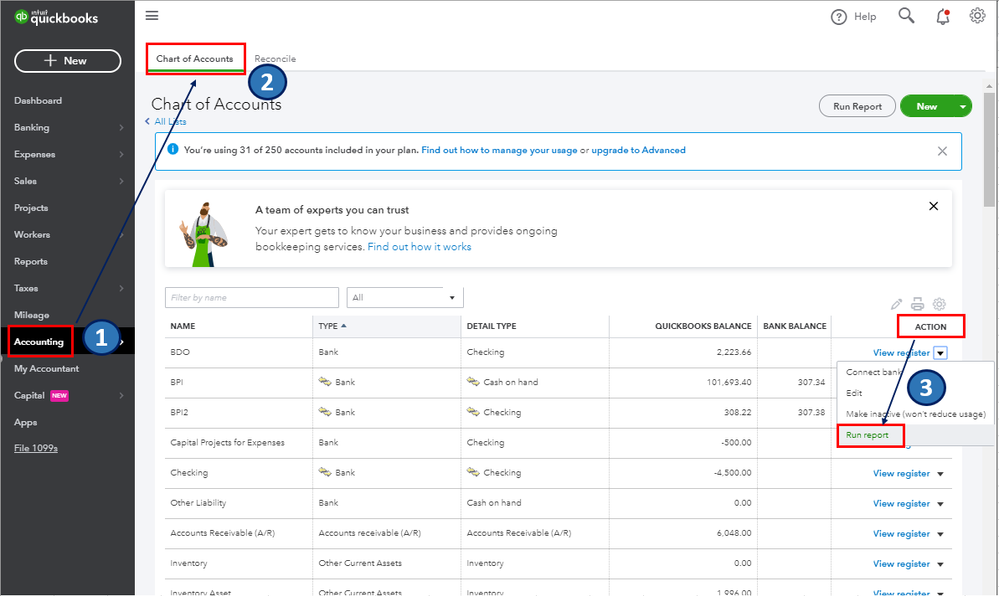Click the search magnifier icon
The width and height of the screenshot is (999, 596).
906,15
